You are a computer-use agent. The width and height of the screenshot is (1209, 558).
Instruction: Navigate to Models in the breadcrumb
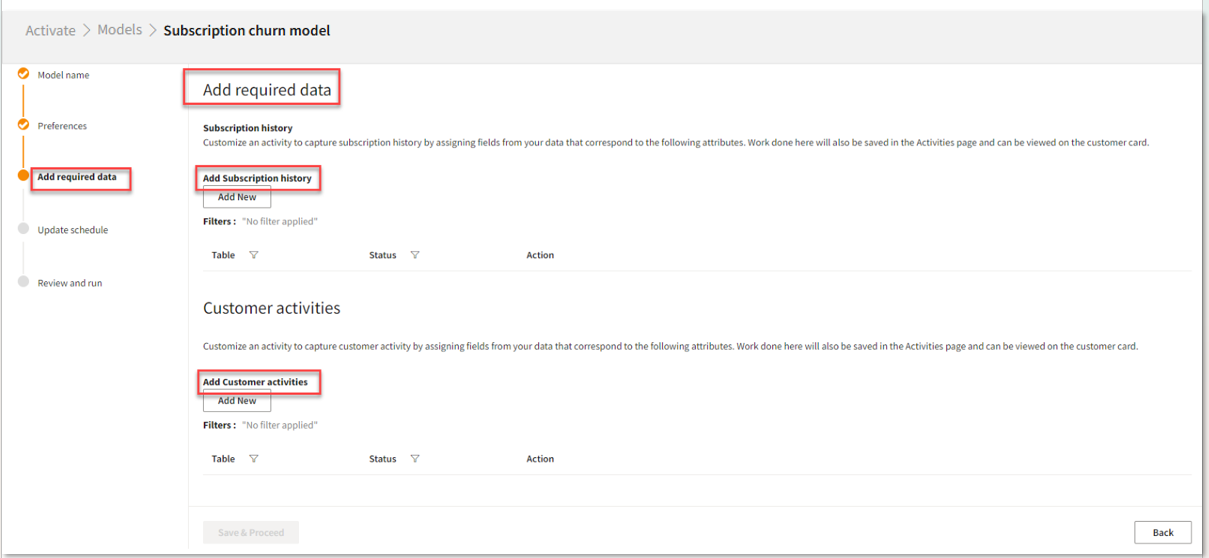tap(119, 30)
